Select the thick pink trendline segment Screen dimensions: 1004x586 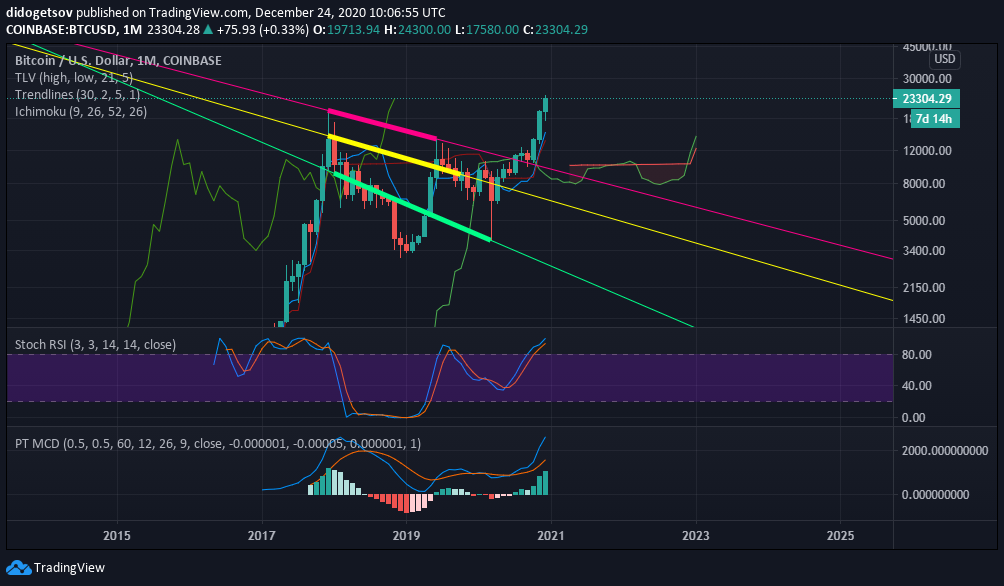[382, 124]
